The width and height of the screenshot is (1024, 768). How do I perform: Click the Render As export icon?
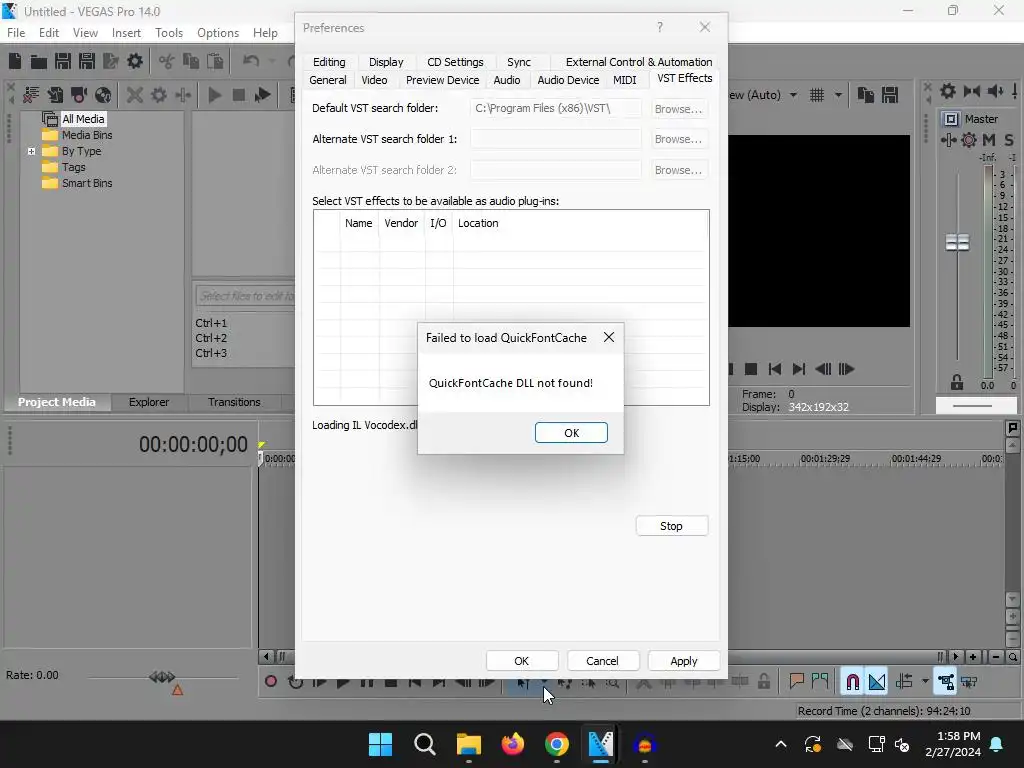(x=111, y=61)
